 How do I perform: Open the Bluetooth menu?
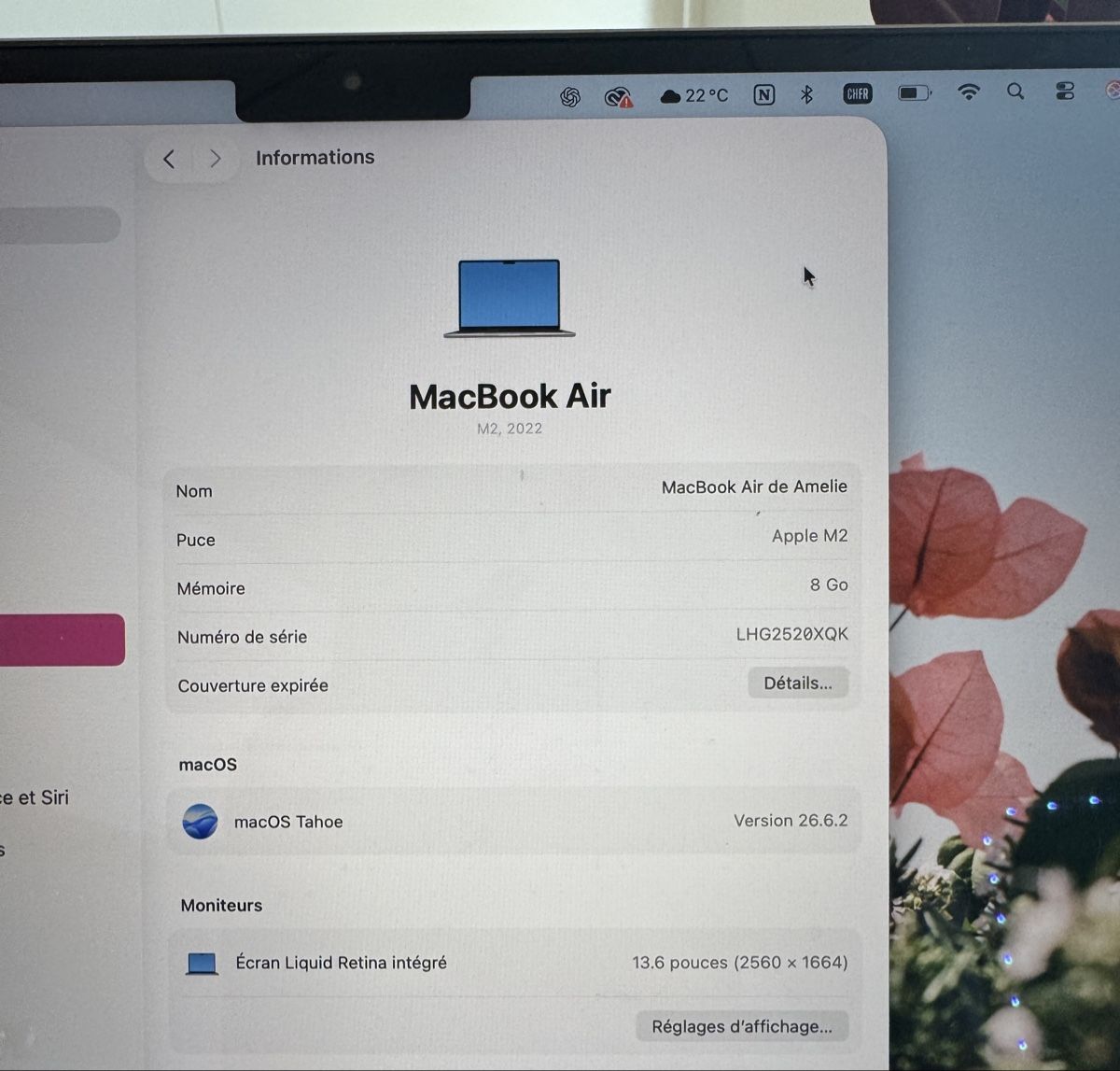point(807,94)
